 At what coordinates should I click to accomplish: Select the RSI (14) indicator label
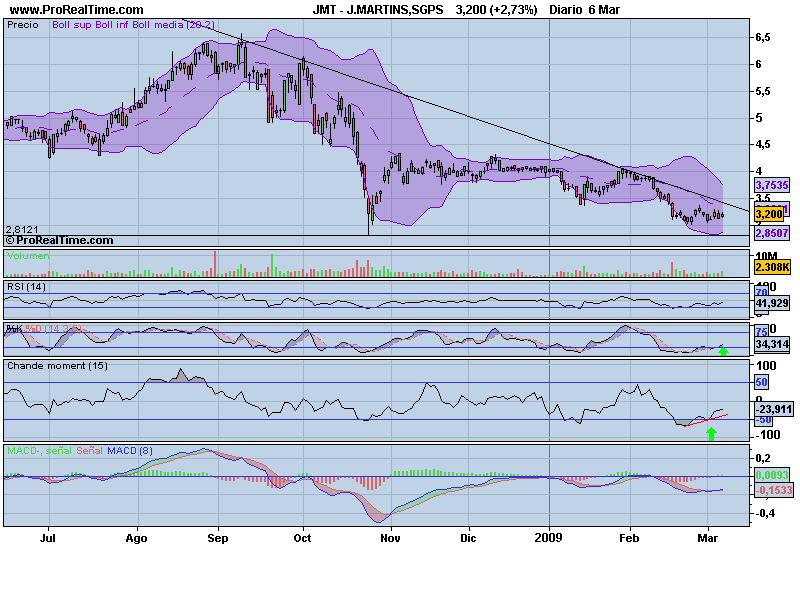pos(26,287)
